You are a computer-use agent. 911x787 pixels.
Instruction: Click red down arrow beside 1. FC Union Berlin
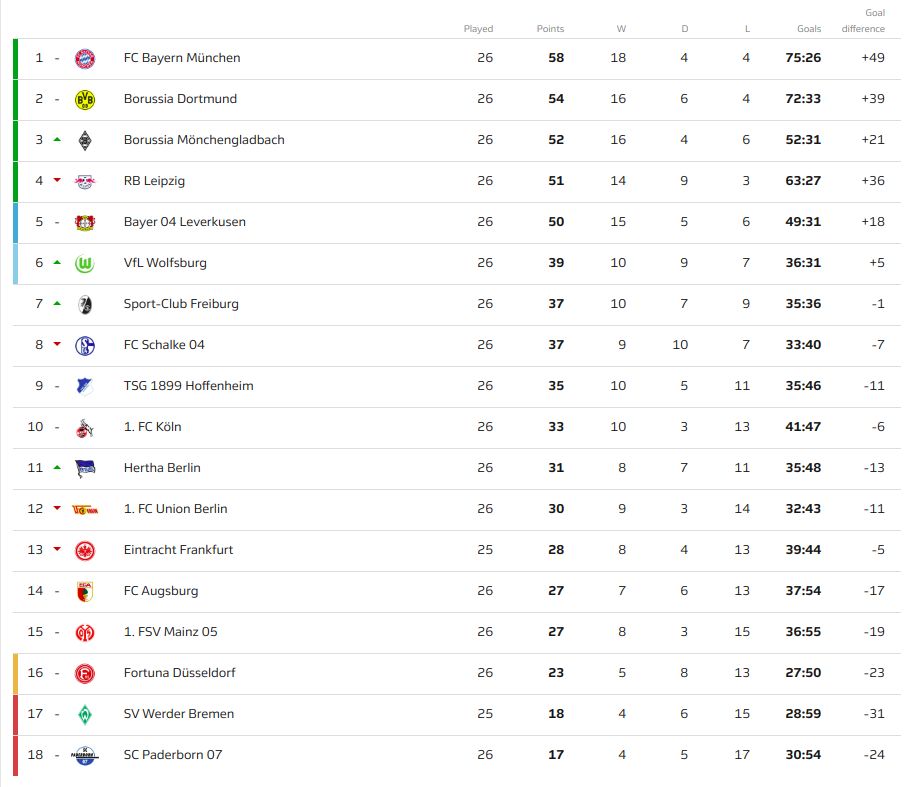pos(57,509)
